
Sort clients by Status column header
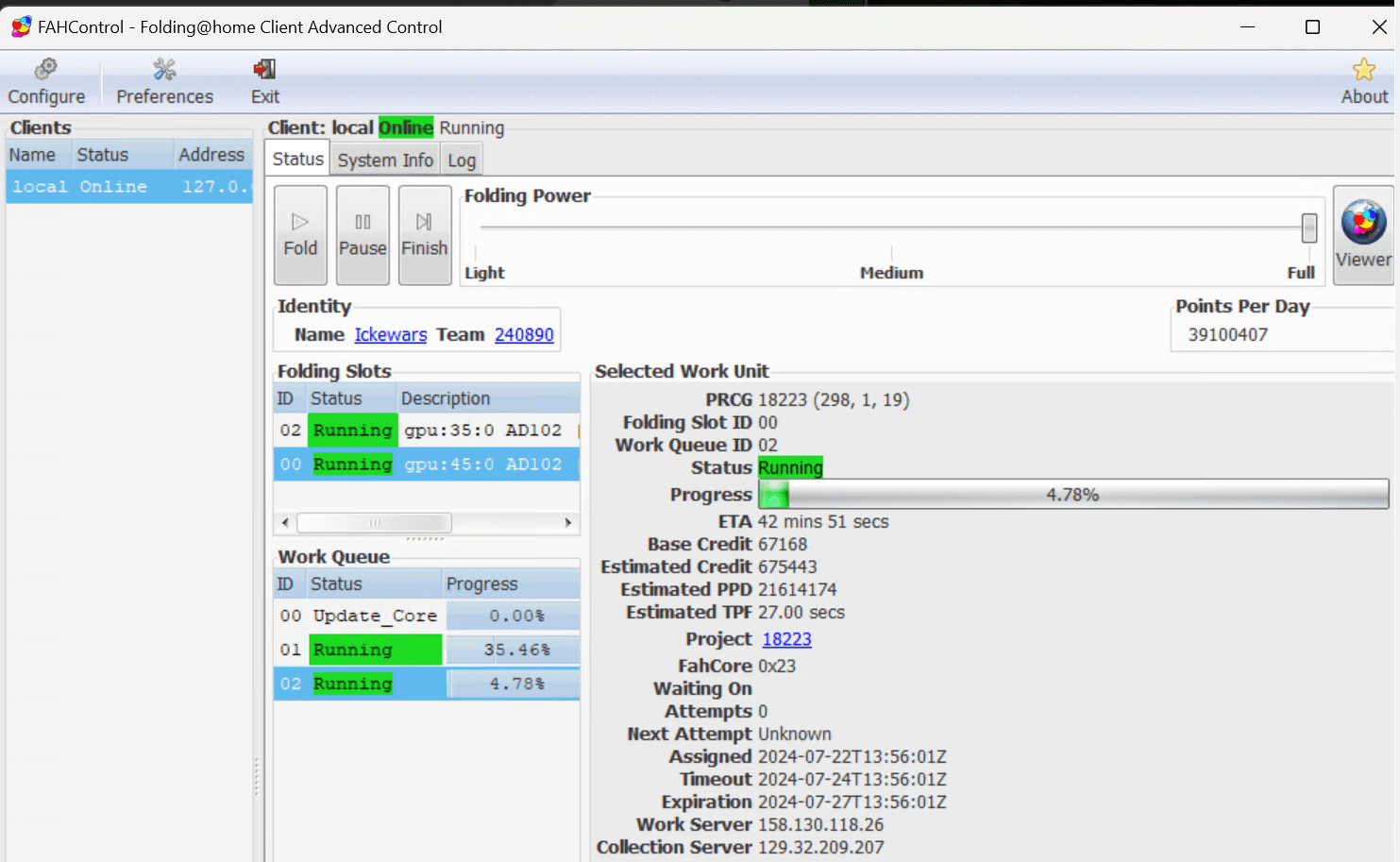pos(122,155)
